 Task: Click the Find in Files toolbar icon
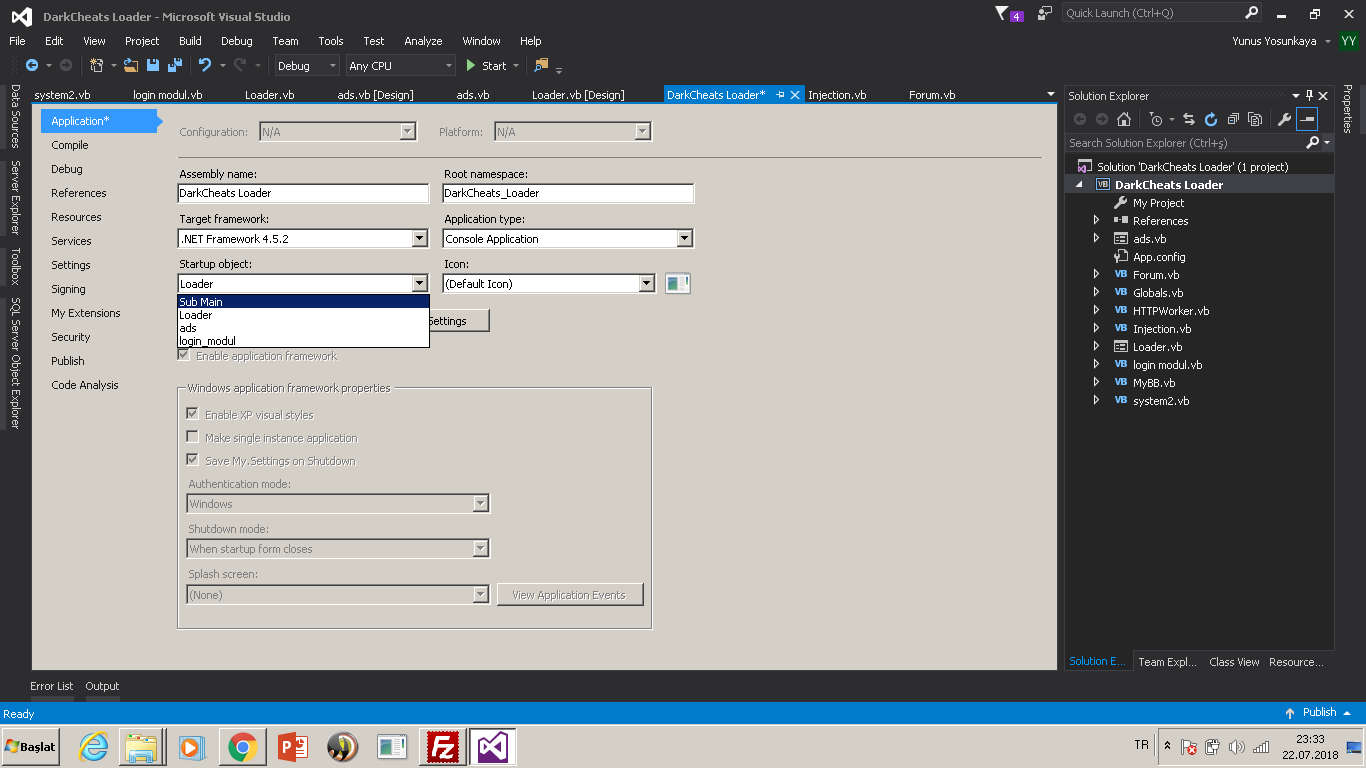click(541, 66)
